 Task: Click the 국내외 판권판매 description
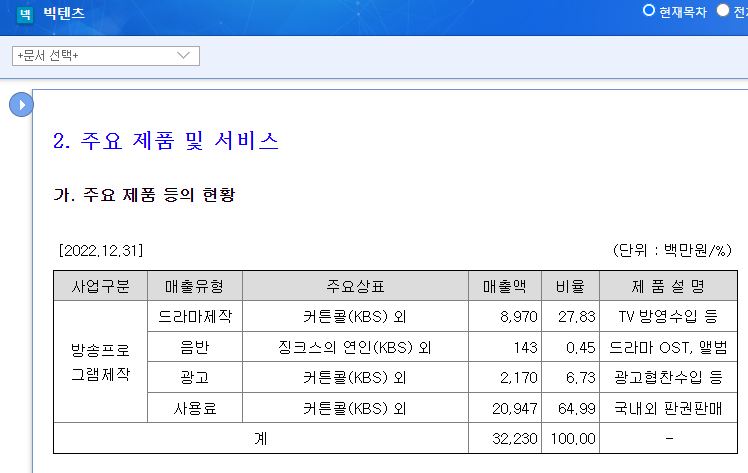(x=668, y=408)
